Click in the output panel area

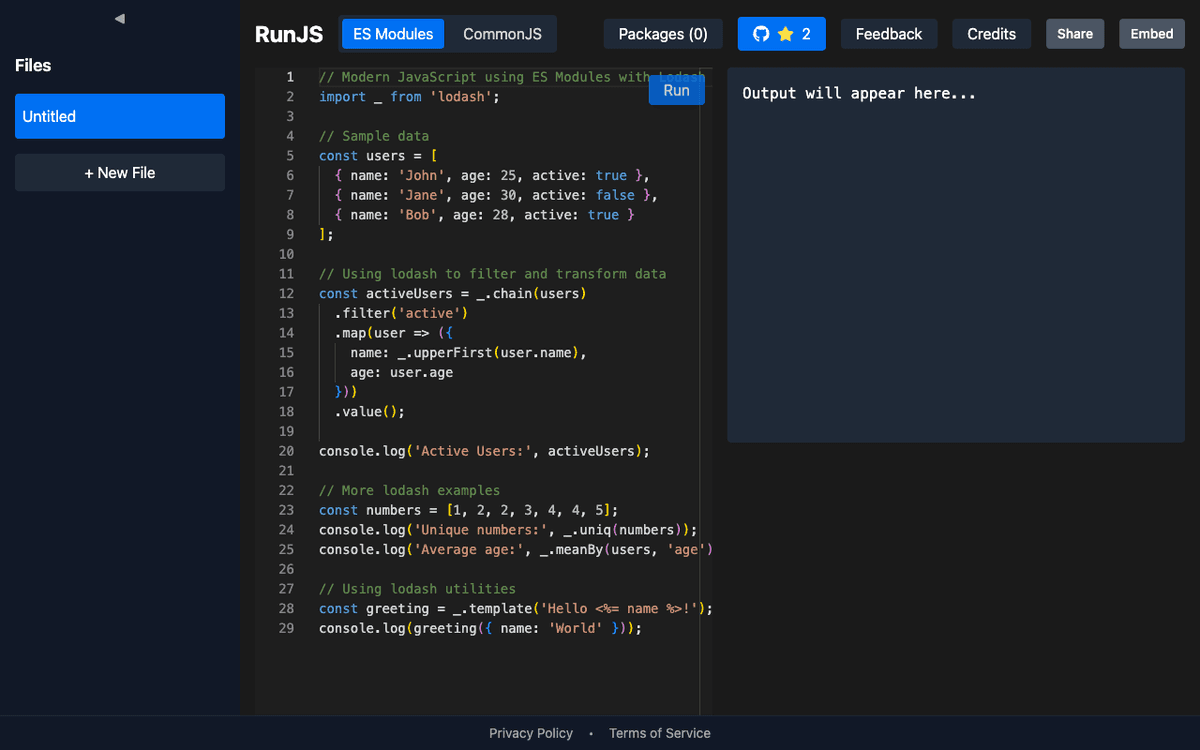[956, 255]
